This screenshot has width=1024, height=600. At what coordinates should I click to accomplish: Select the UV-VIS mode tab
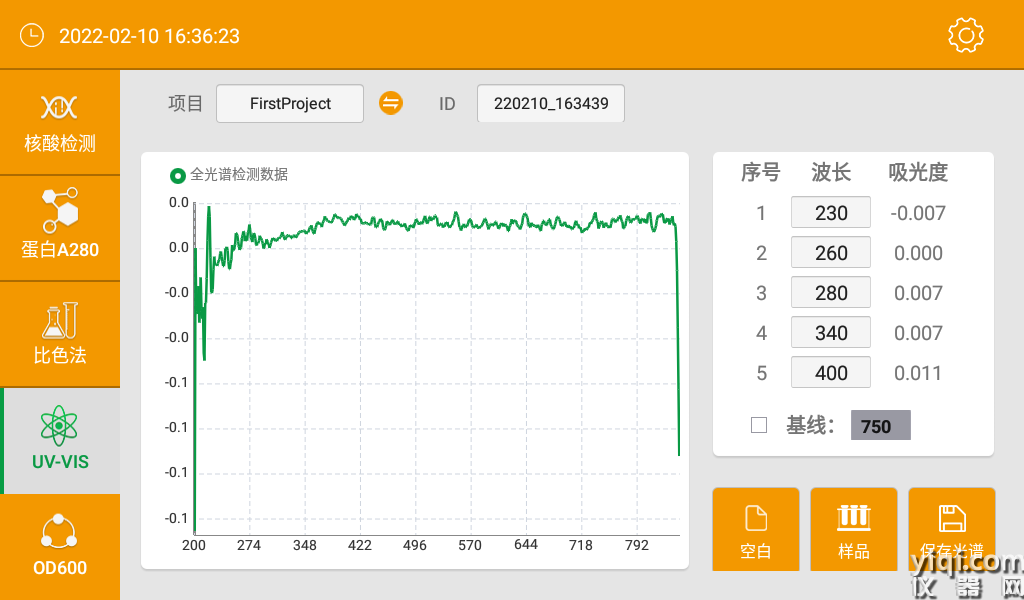[x=60, y=441]
